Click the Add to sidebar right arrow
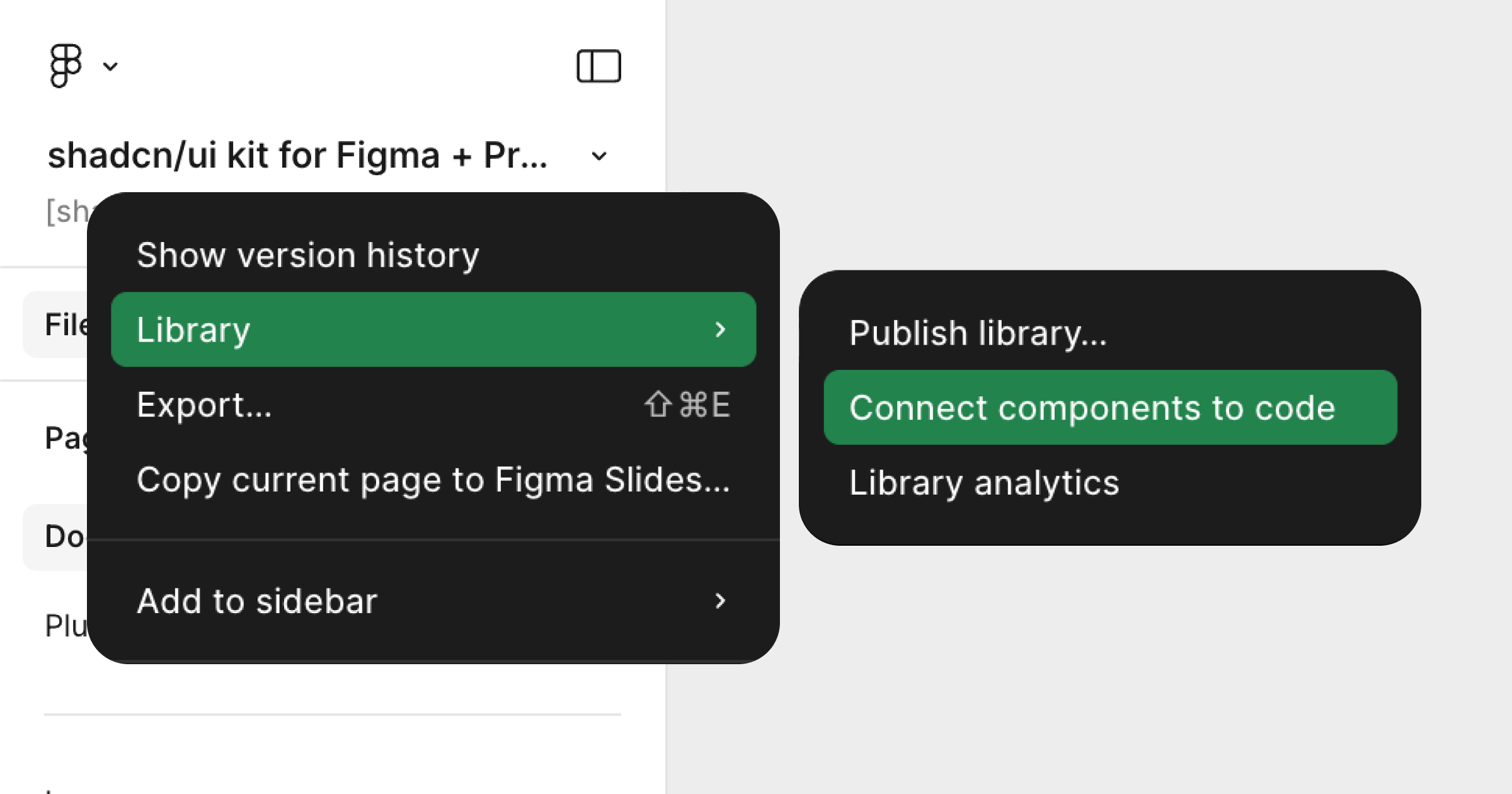Screen dimensions: 1512x794 tap(720, 600)
